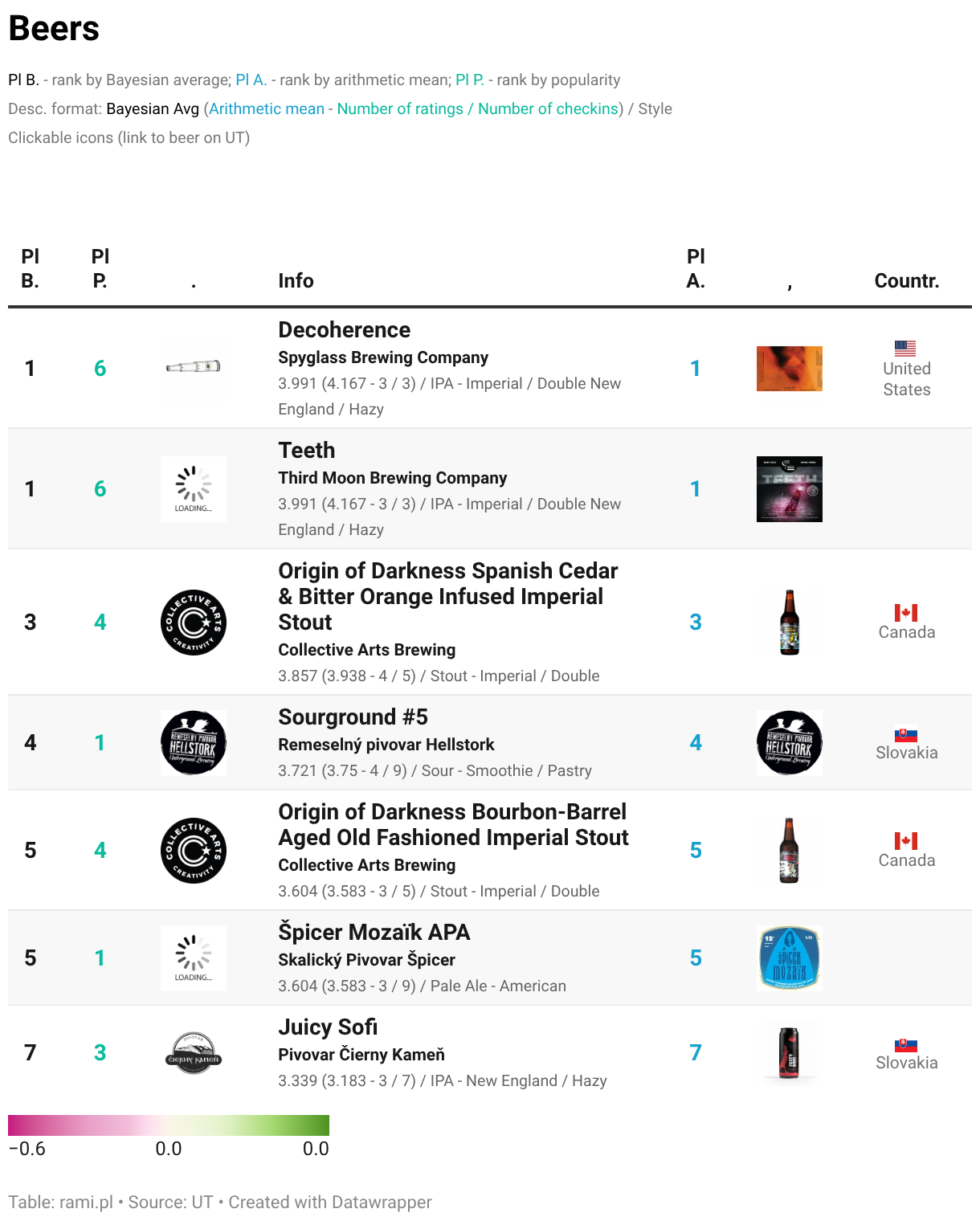
Task: Click the Hellstork beer image in the right column
Action: (790, 743)
